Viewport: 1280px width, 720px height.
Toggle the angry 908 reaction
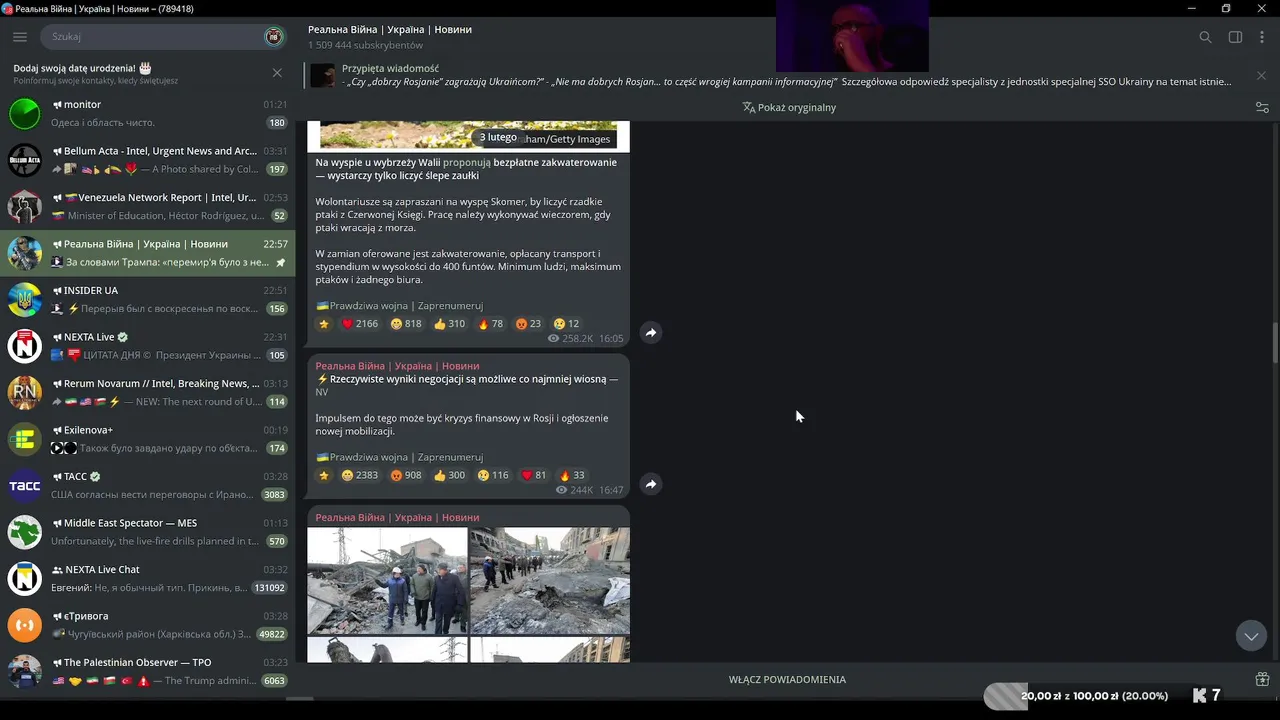406,476
